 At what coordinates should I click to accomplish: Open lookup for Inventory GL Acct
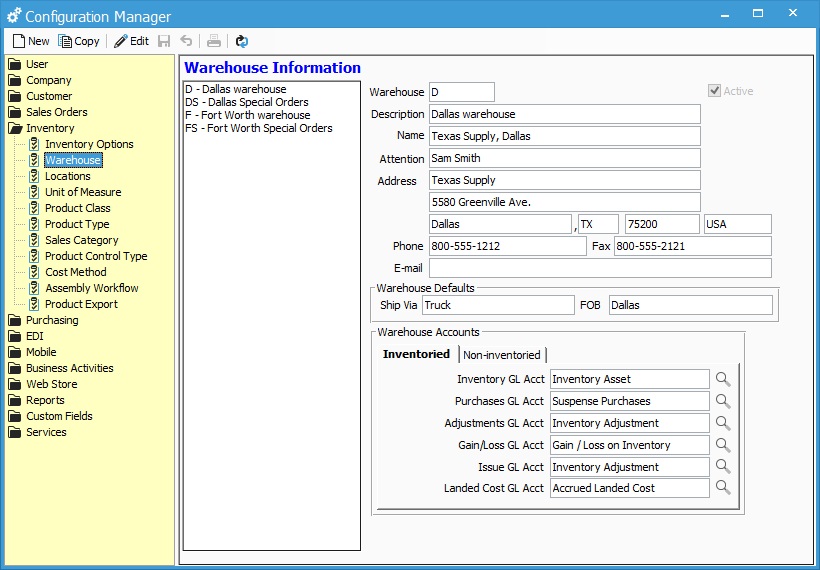click(x=723, y=379)
